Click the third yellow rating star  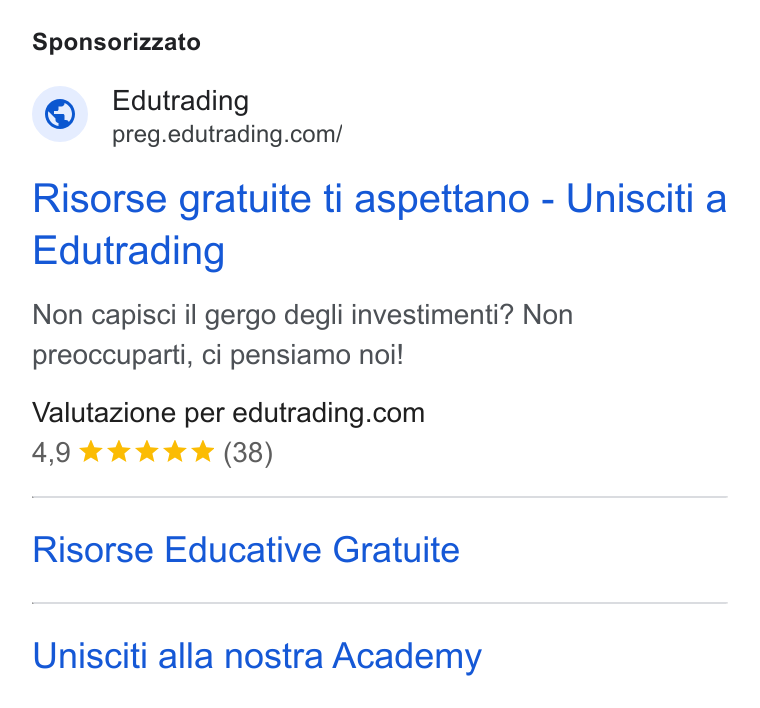(x=147, y=452)
